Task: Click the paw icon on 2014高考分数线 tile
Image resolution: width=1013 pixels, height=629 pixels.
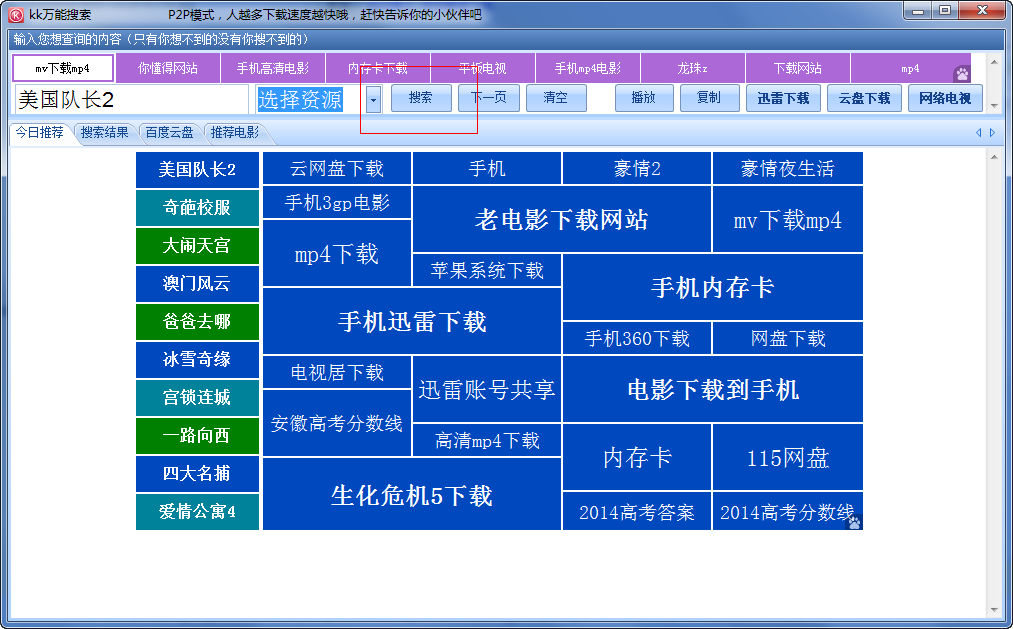Action: point(854,522)
